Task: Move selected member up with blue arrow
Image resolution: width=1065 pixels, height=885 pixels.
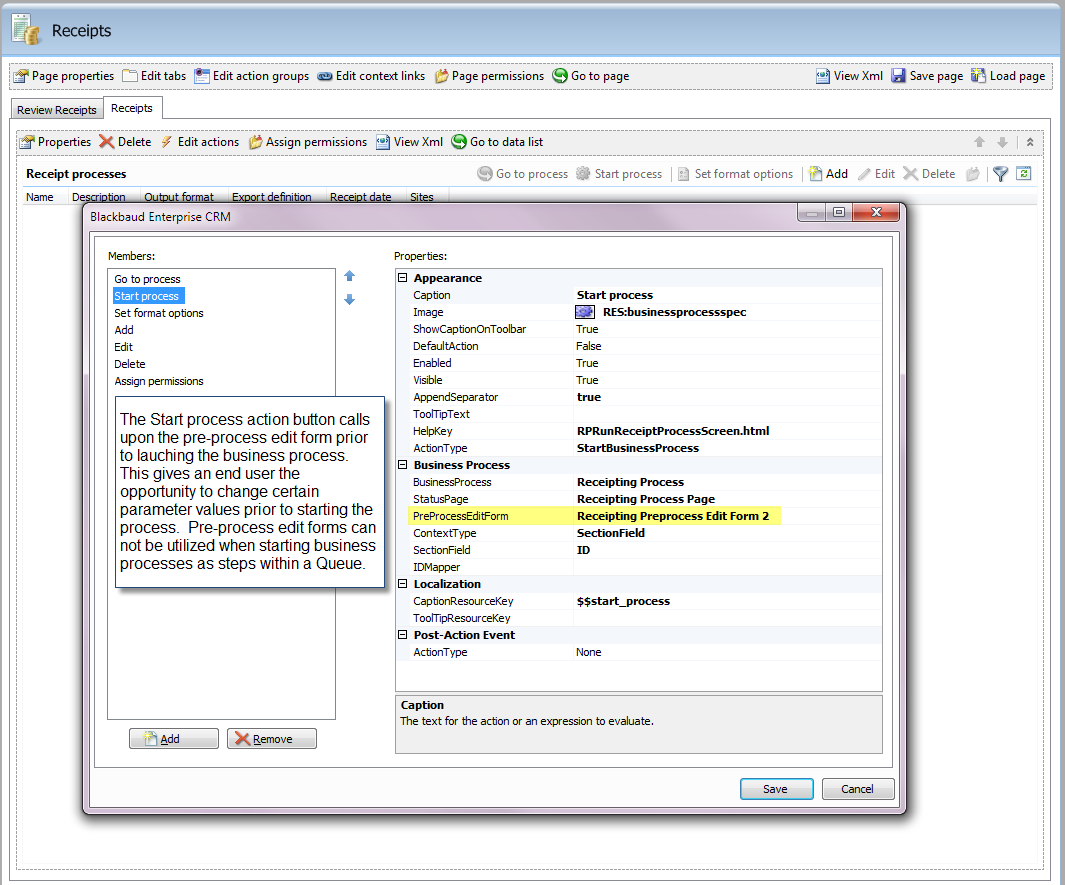Action: pyautogui.click(x=349, y=276)
